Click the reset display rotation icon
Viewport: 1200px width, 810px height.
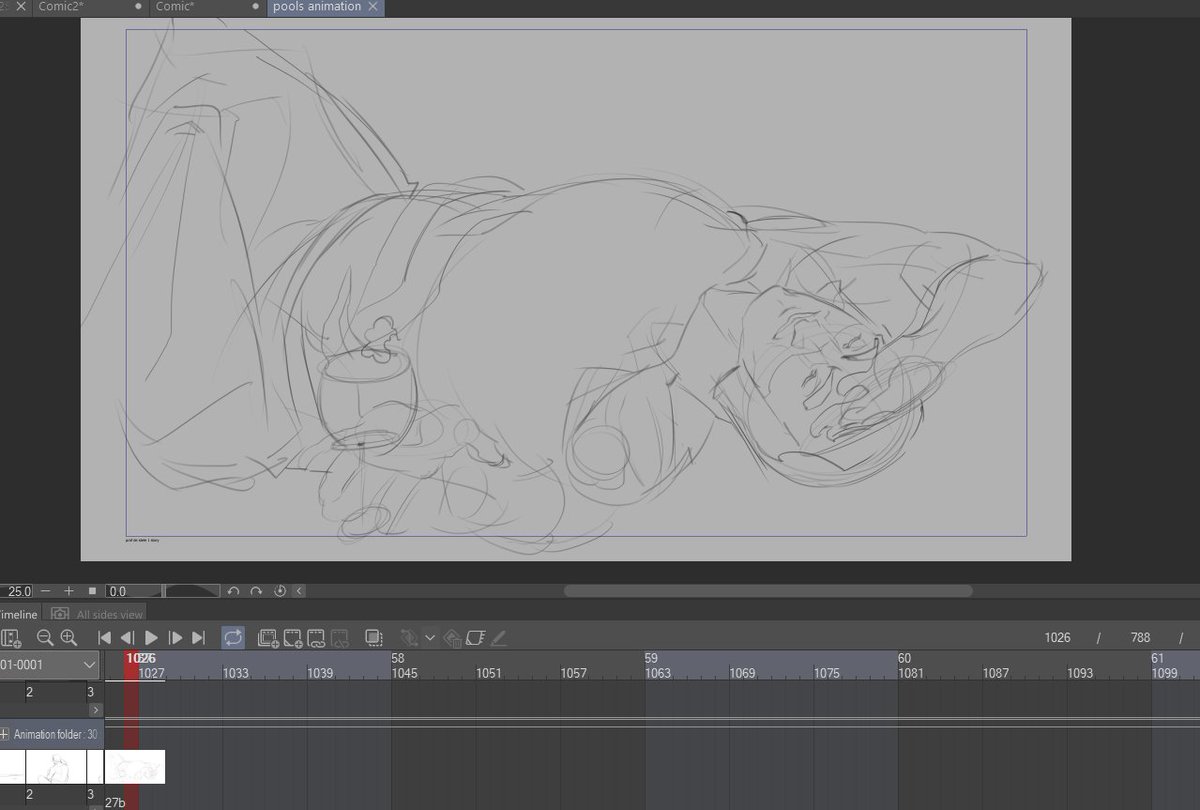(x=279, y=591)
